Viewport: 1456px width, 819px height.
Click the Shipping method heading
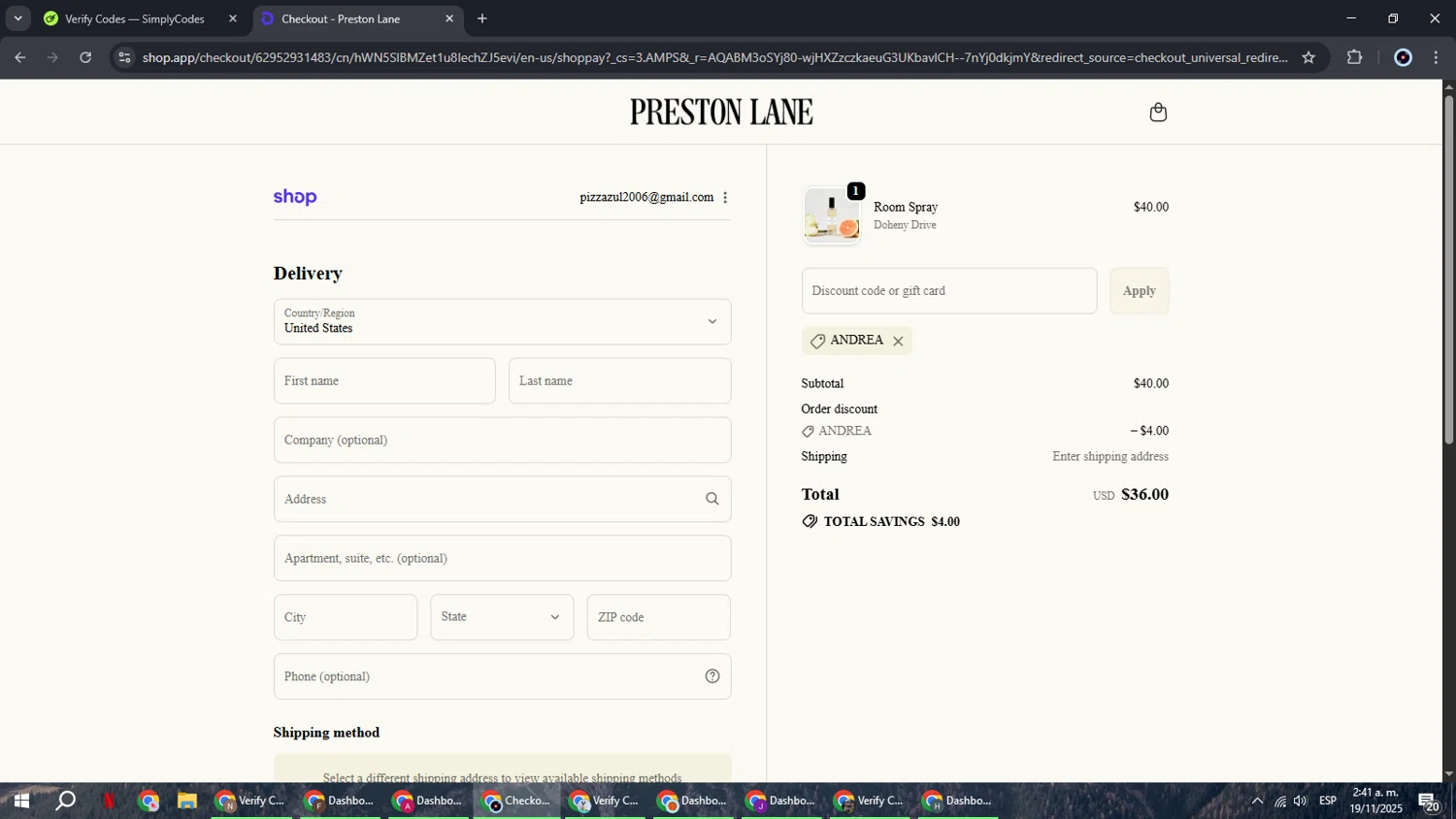pyautogui.click(x=326, y=733)
